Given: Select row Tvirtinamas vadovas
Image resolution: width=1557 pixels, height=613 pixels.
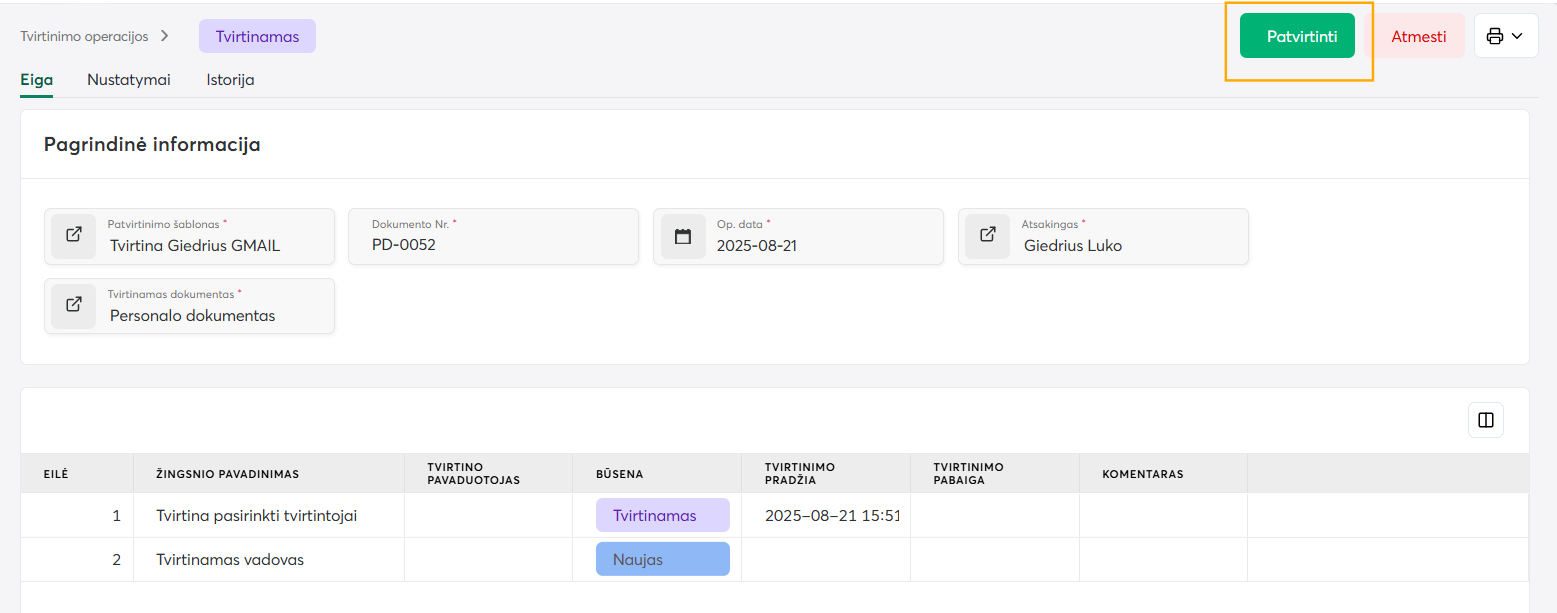Looking at the screenshot, I should coord(774,560).
